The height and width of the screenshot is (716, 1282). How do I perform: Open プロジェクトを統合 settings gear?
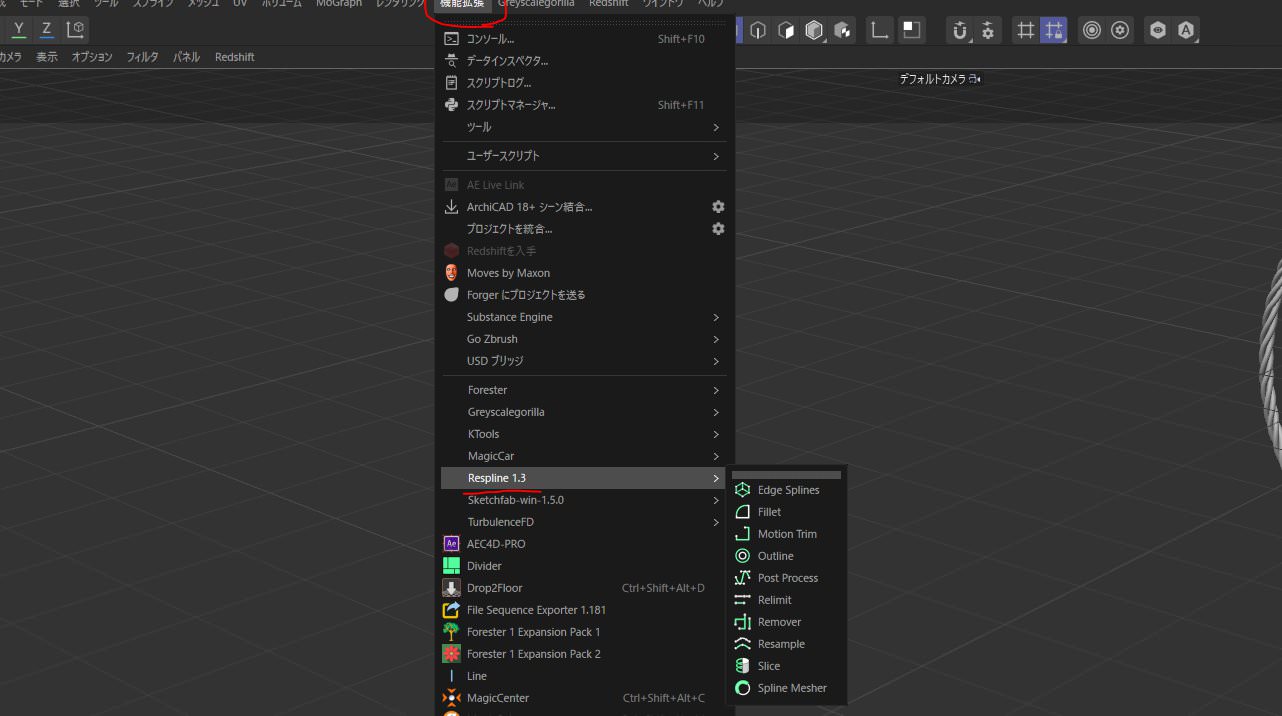pyautogui.click(x=718, y=229)
